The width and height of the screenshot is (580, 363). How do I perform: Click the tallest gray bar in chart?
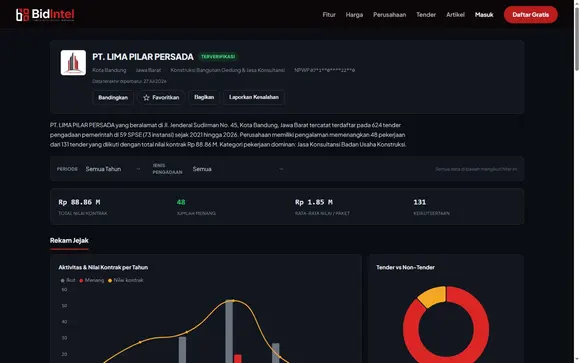229,331
